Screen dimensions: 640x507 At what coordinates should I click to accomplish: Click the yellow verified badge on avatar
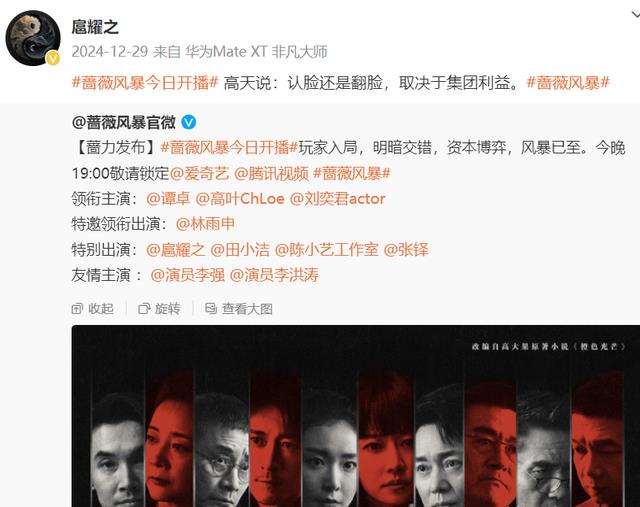point(53,58)
